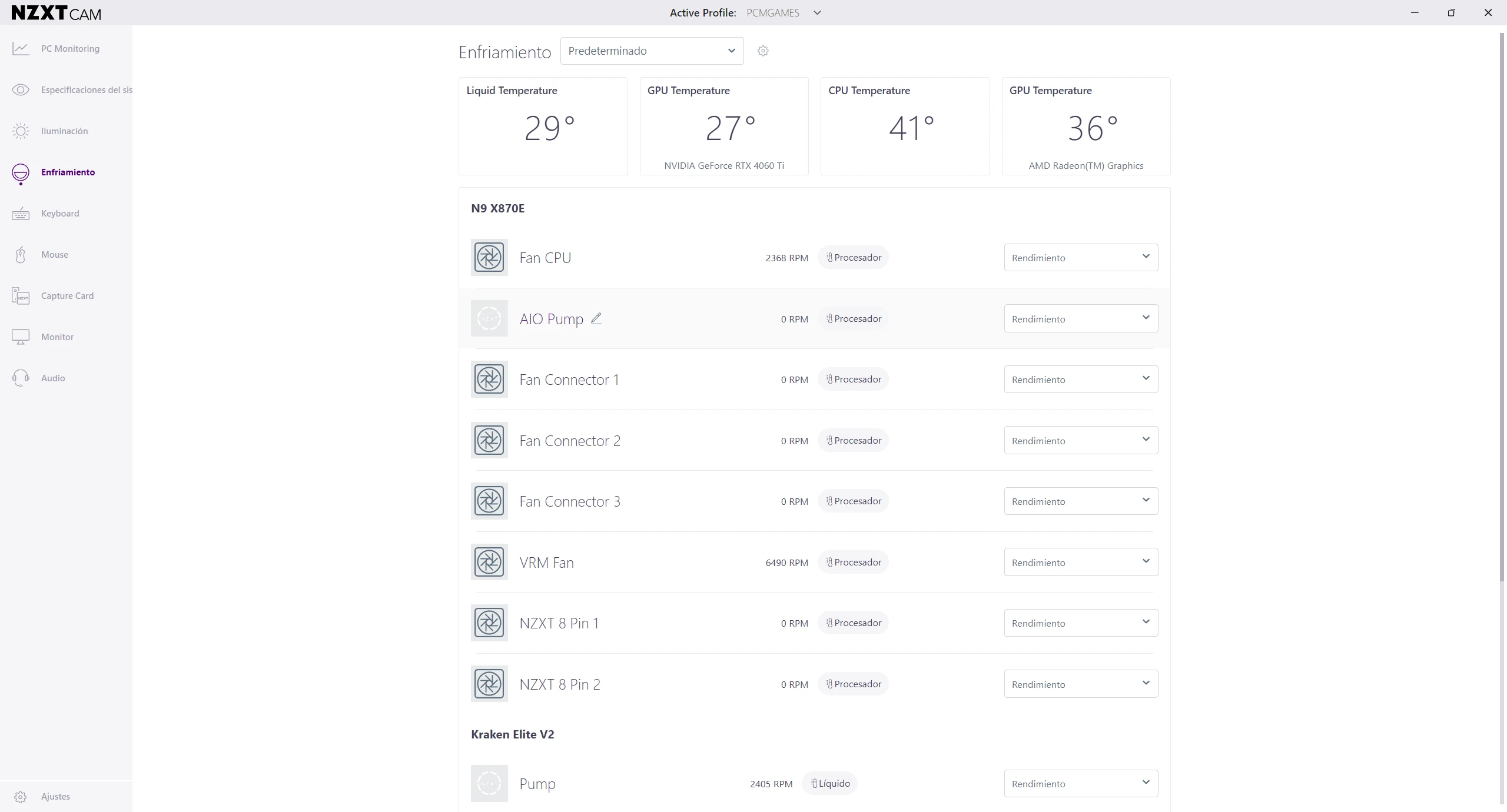Click Fan CPU Procesador source chip
The height and width of the screenshot is (812, 1507).
pos(853,257)
